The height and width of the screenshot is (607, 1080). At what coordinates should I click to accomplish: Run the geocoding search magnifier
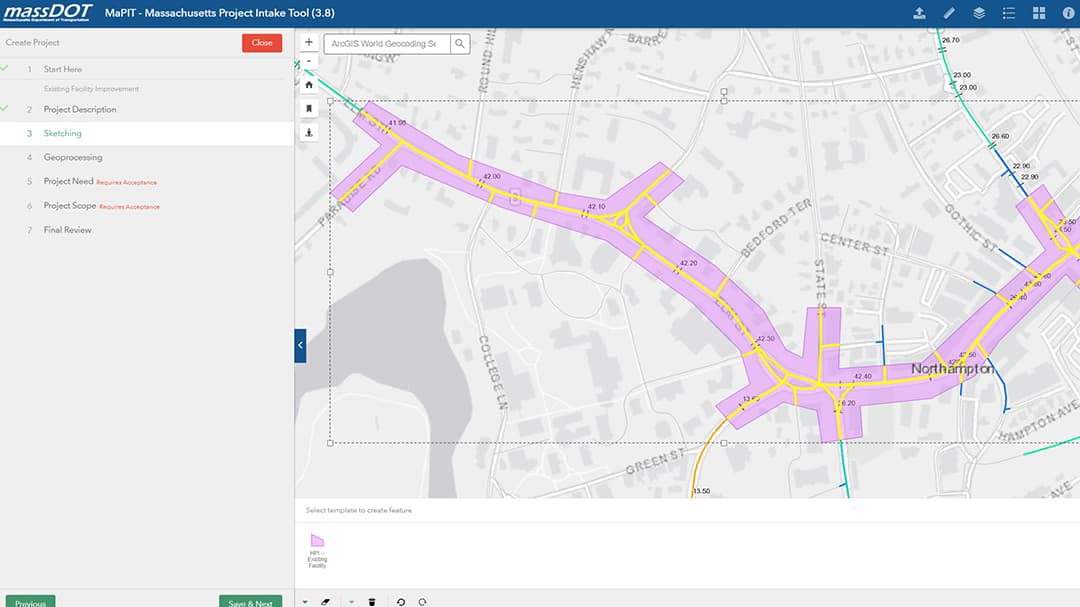pyautogui.click(x=460, y=43)
